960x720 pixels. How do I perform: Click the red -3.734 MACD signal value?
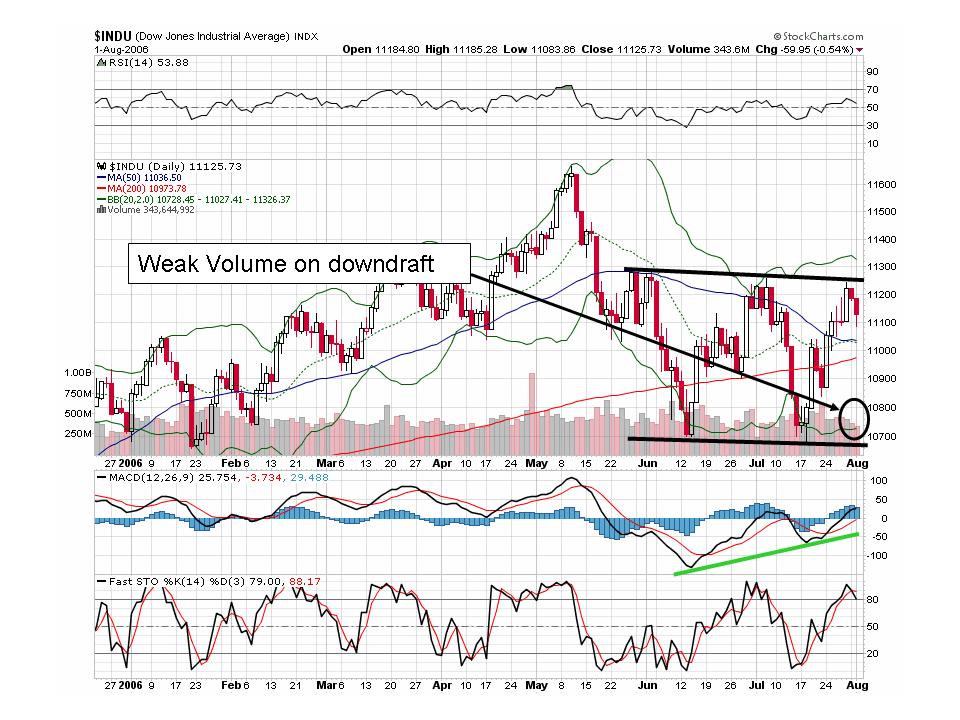(263, 478)
